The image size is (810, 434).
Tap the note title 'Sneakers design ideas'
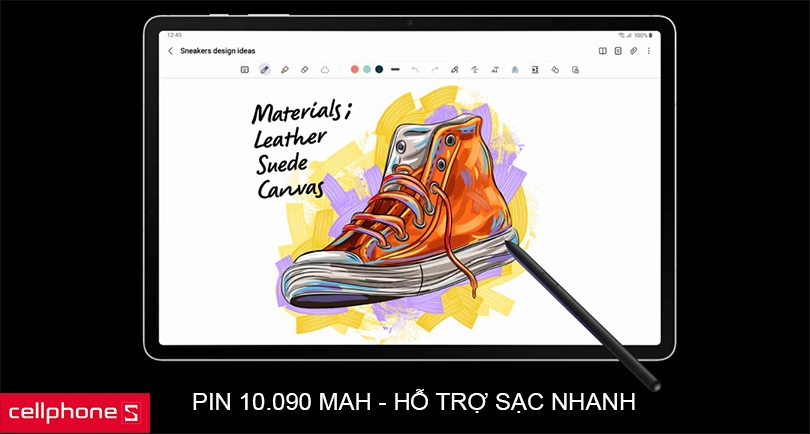pos(217,51)
